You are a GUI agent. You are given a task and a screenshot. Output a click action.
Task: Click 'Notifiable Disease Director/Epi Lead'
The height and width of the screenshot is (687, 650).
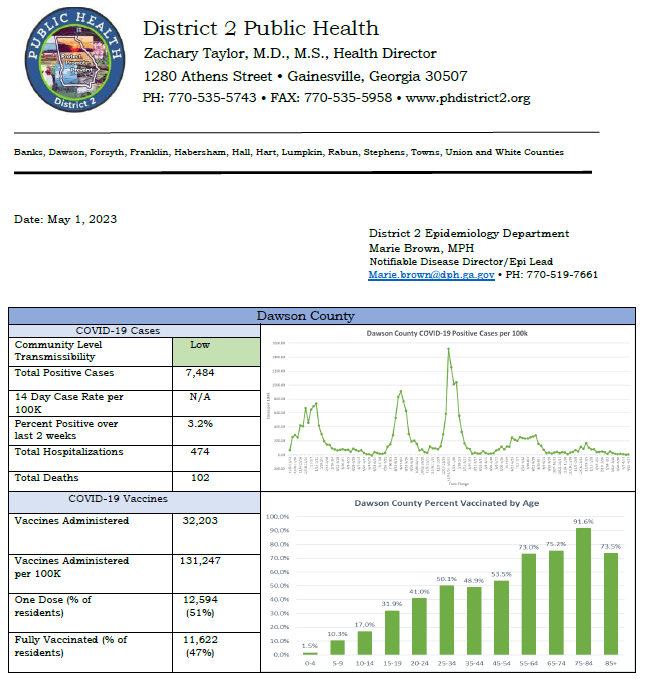point(461,262)
